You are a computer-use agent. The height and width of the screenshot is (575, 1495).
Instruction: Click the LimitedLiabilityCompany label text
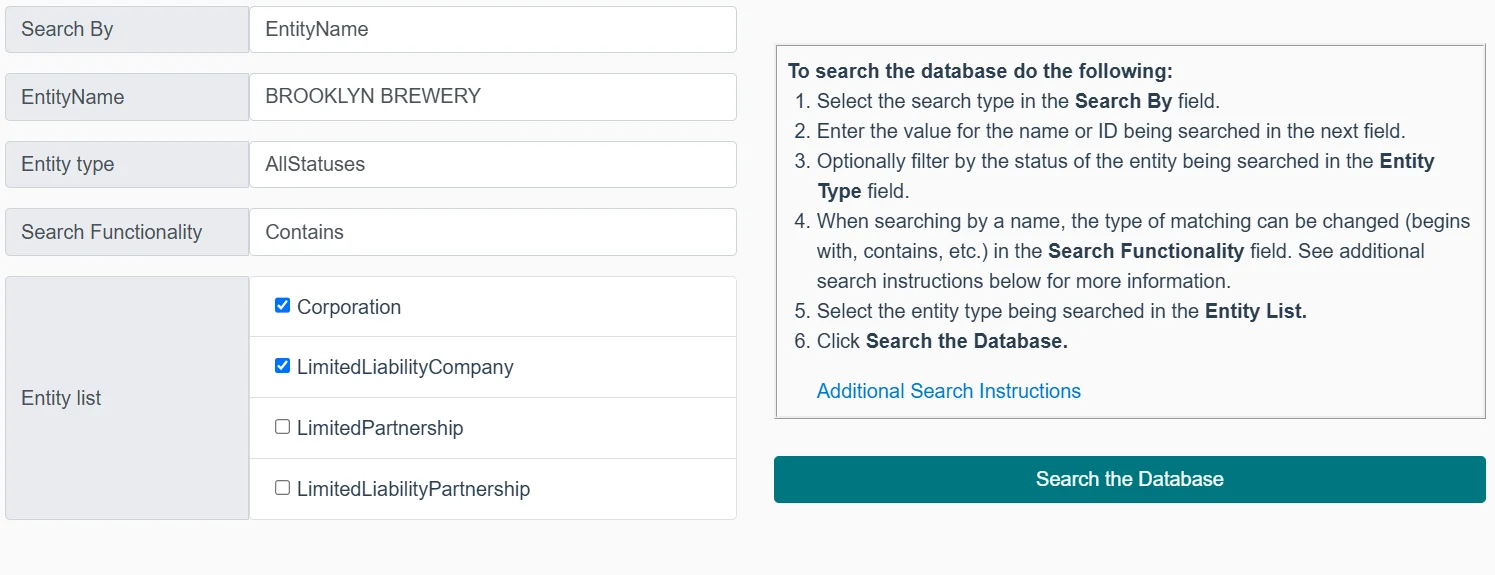point(405,367)
